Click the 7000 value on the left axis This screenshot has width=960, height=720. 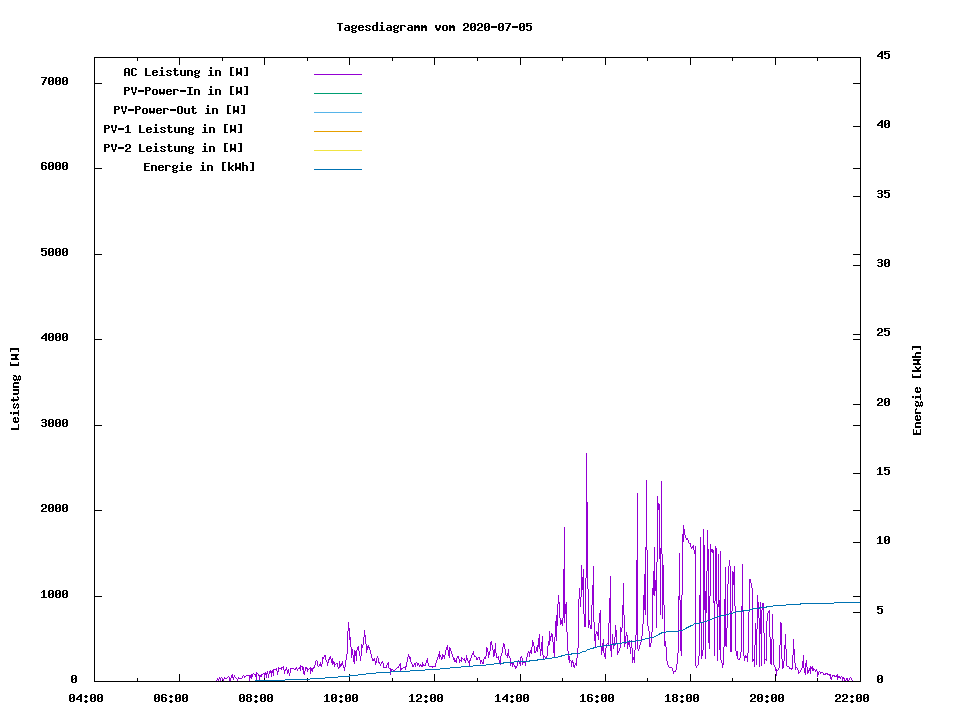tap(54, 81)
